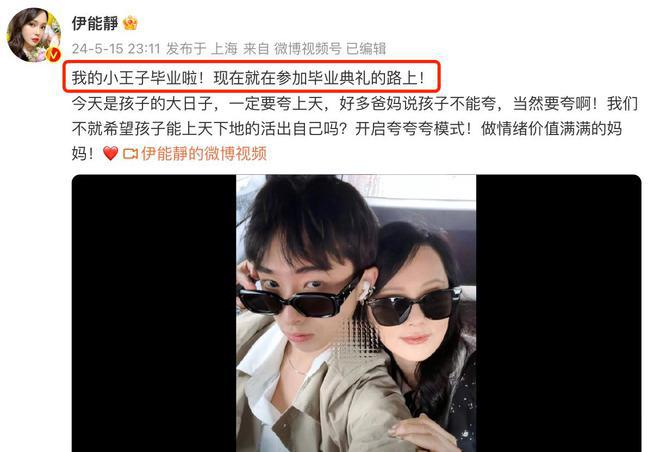The width and height of the screenshot is (660, 452).
Task: Open the 微博视频号 source link
Action: 308,49
